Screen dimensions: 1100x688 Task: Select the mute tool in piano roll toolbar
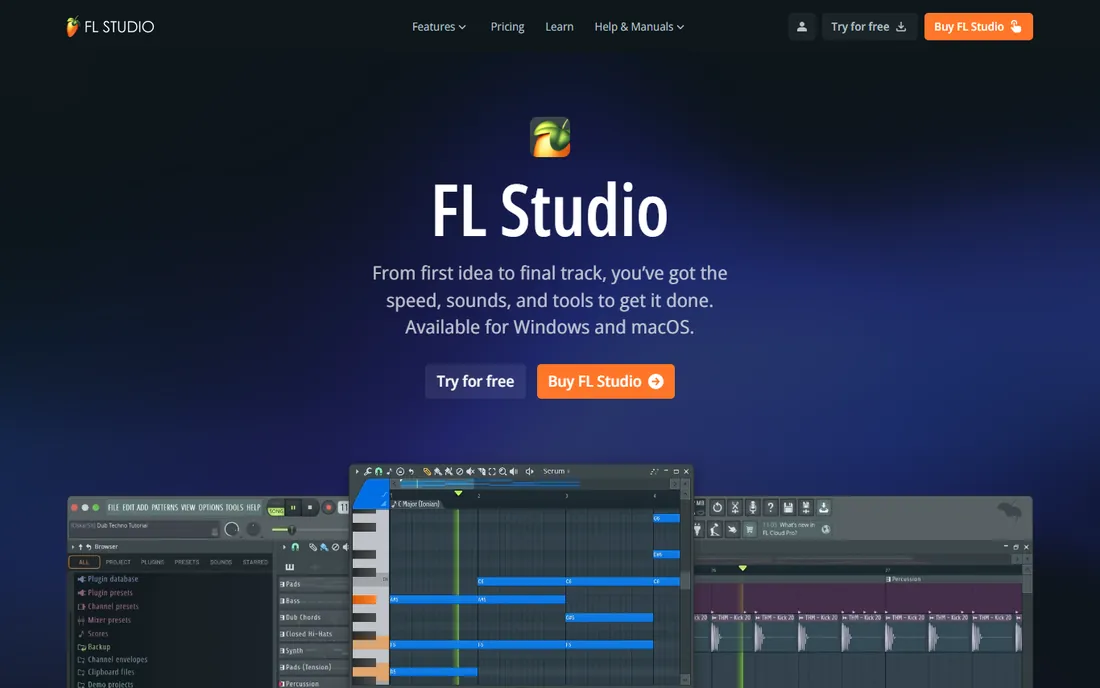pos(470,471)
